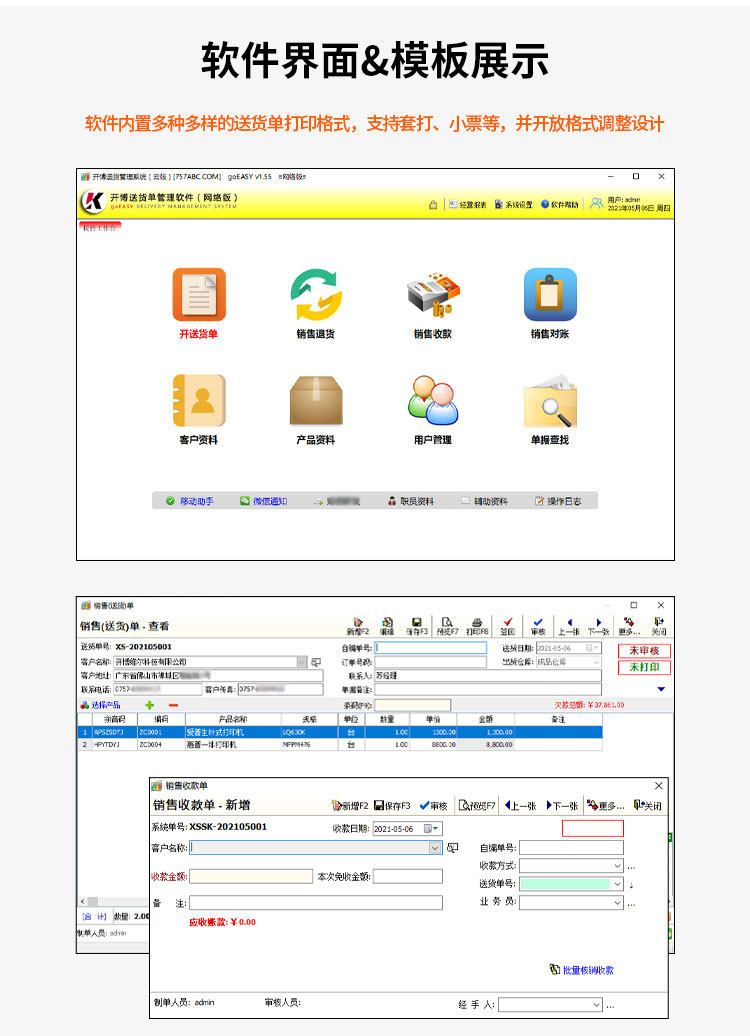Click green plus to add product row
Viewport: 750px width, 1036px height.
point(150,705)
